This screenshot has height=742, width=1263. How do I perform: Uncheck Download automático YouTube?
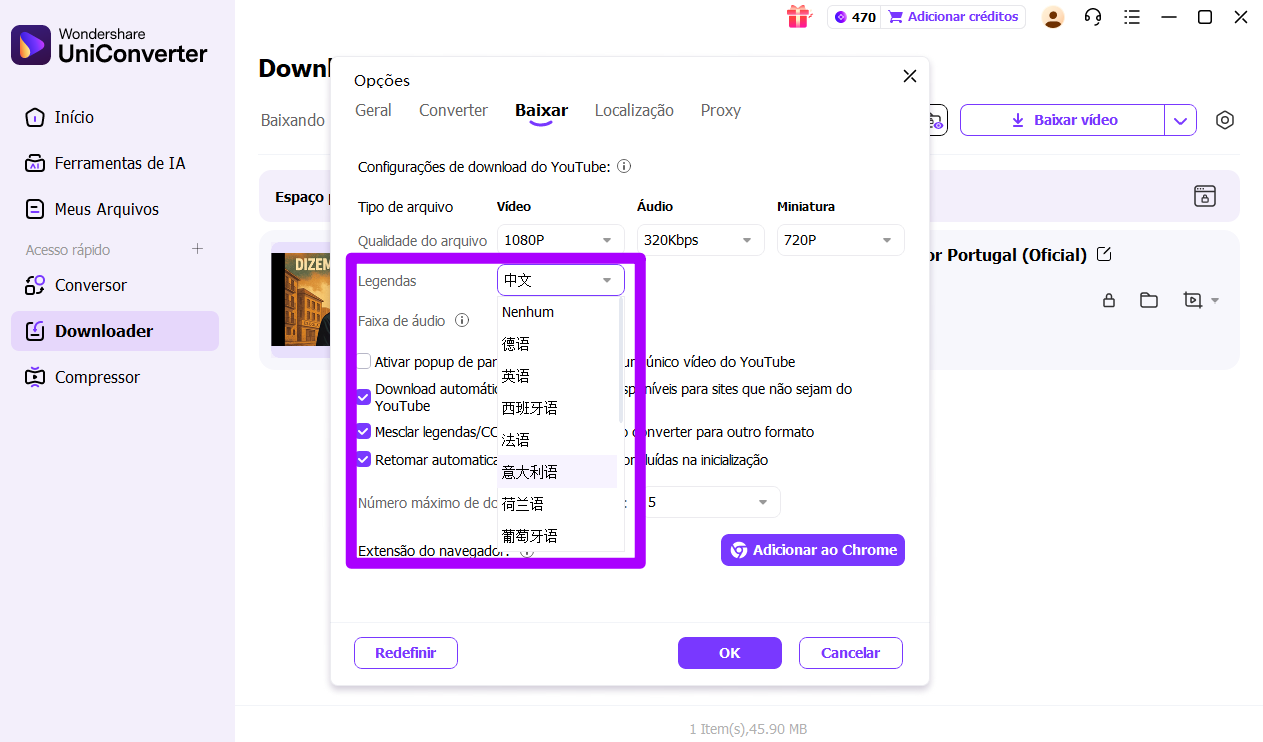click(x=364, y=397)
